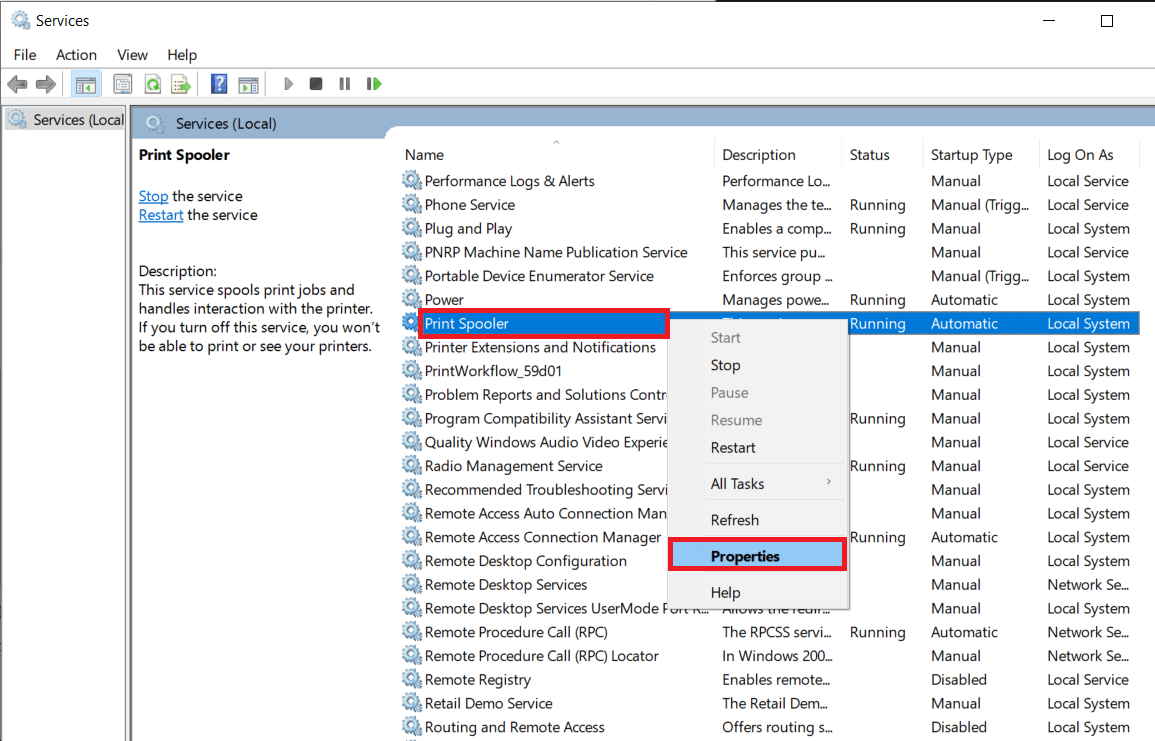The image size is (1155, 741).
Task: Sort by the Startup Type column header
Action: tap(971, 155)
